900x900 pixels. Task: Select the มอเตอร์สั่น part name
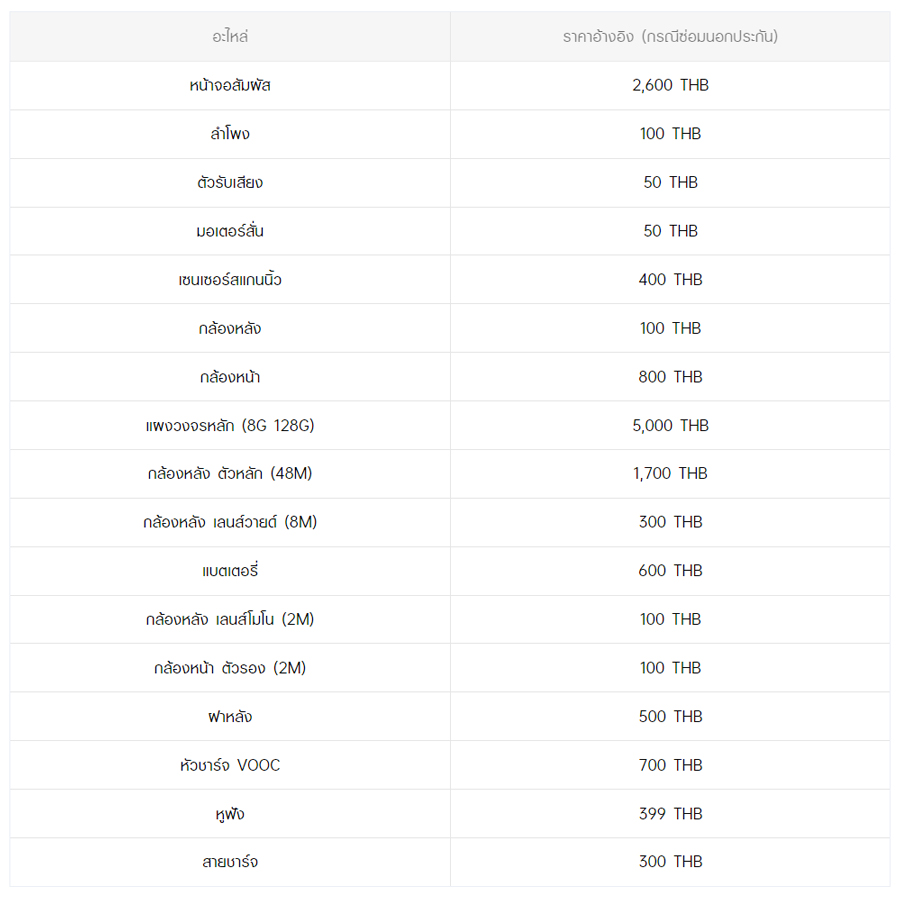coord(230,231)
